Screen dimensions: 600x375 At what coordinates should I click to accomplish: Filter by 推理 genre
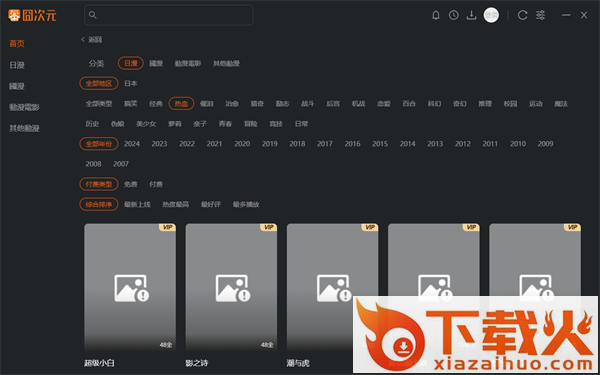click(485, 104)
